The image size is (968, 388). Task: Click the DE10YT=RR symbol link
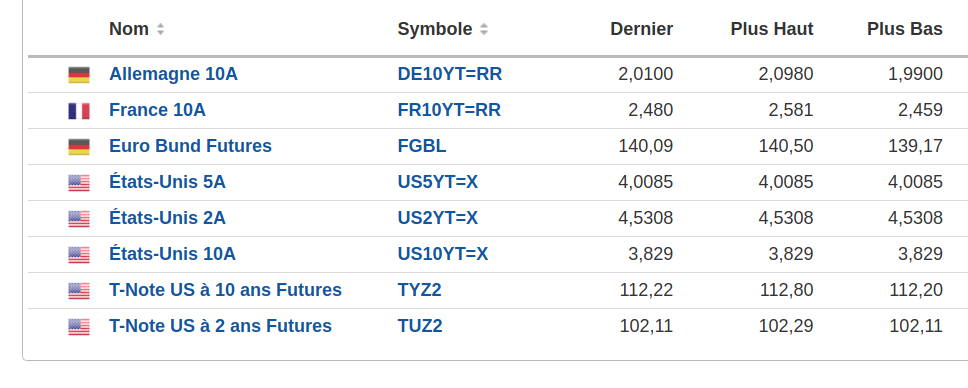(449, 74)
